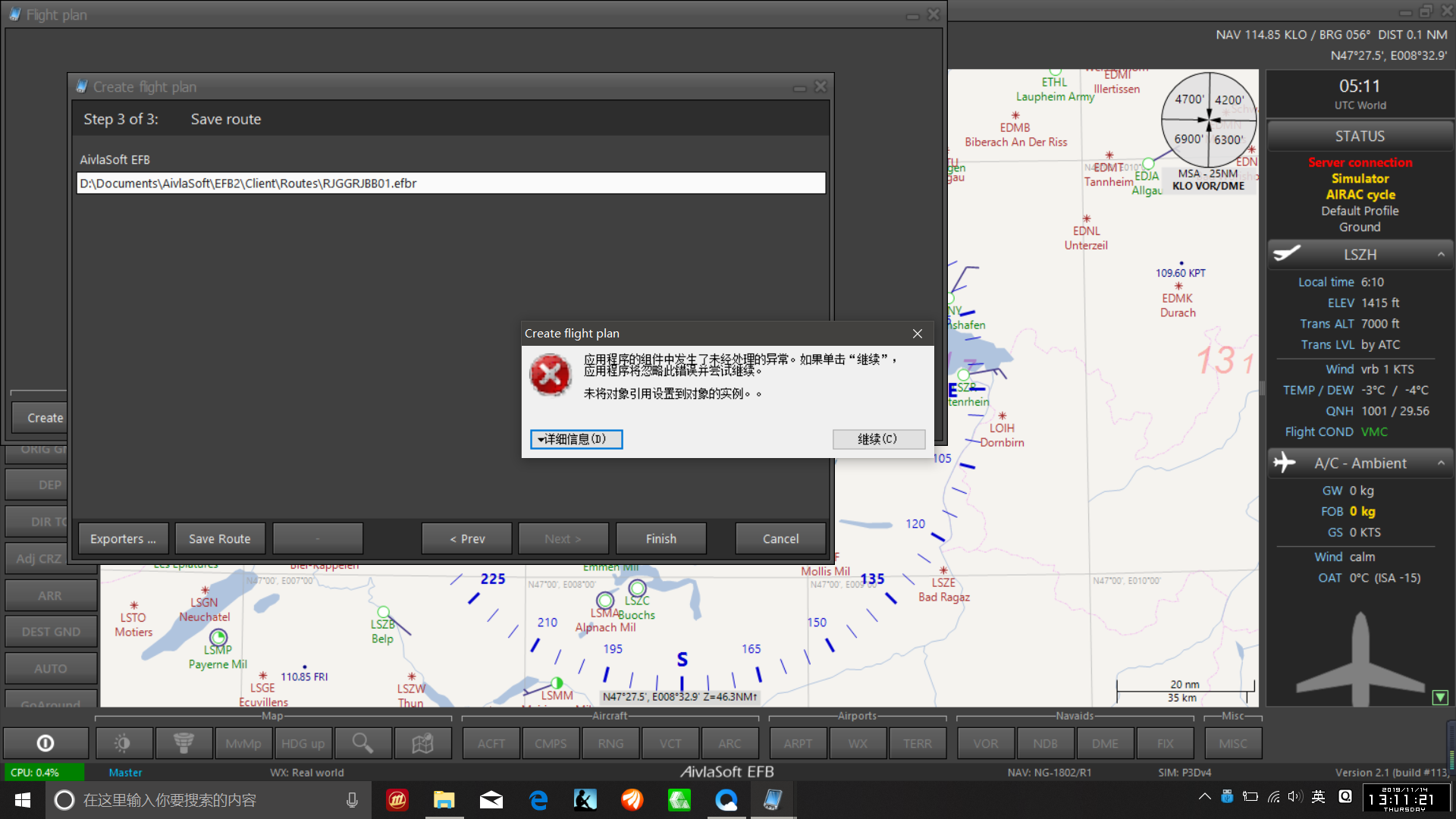Click Save Route button
Viewport: 1456px width, 819px height.
pyautogui.click(x=220, y=538)
